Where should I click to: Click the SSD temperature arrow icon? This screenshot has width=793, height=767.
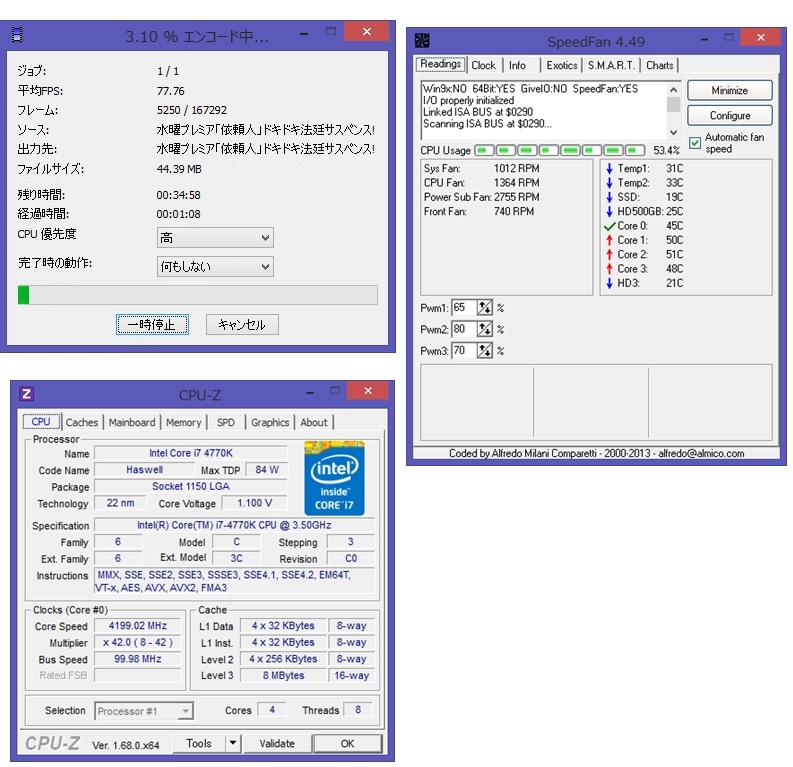[x=609, y=197]
